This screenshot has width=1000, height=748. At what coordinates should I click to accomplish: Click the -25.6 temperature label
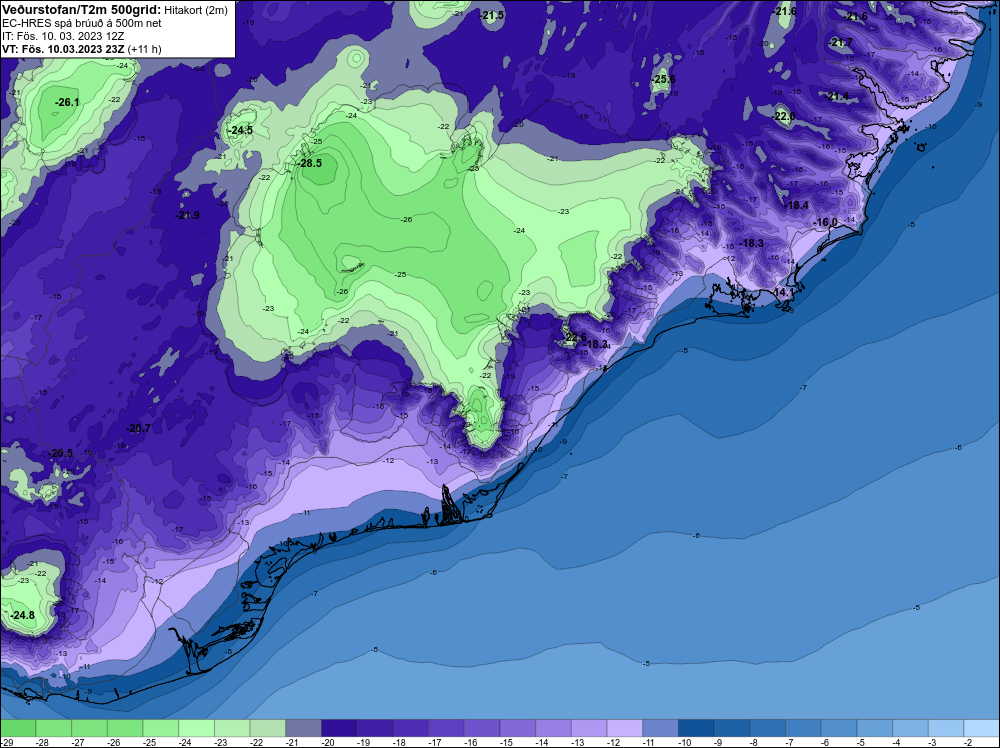tap(663, 80)
